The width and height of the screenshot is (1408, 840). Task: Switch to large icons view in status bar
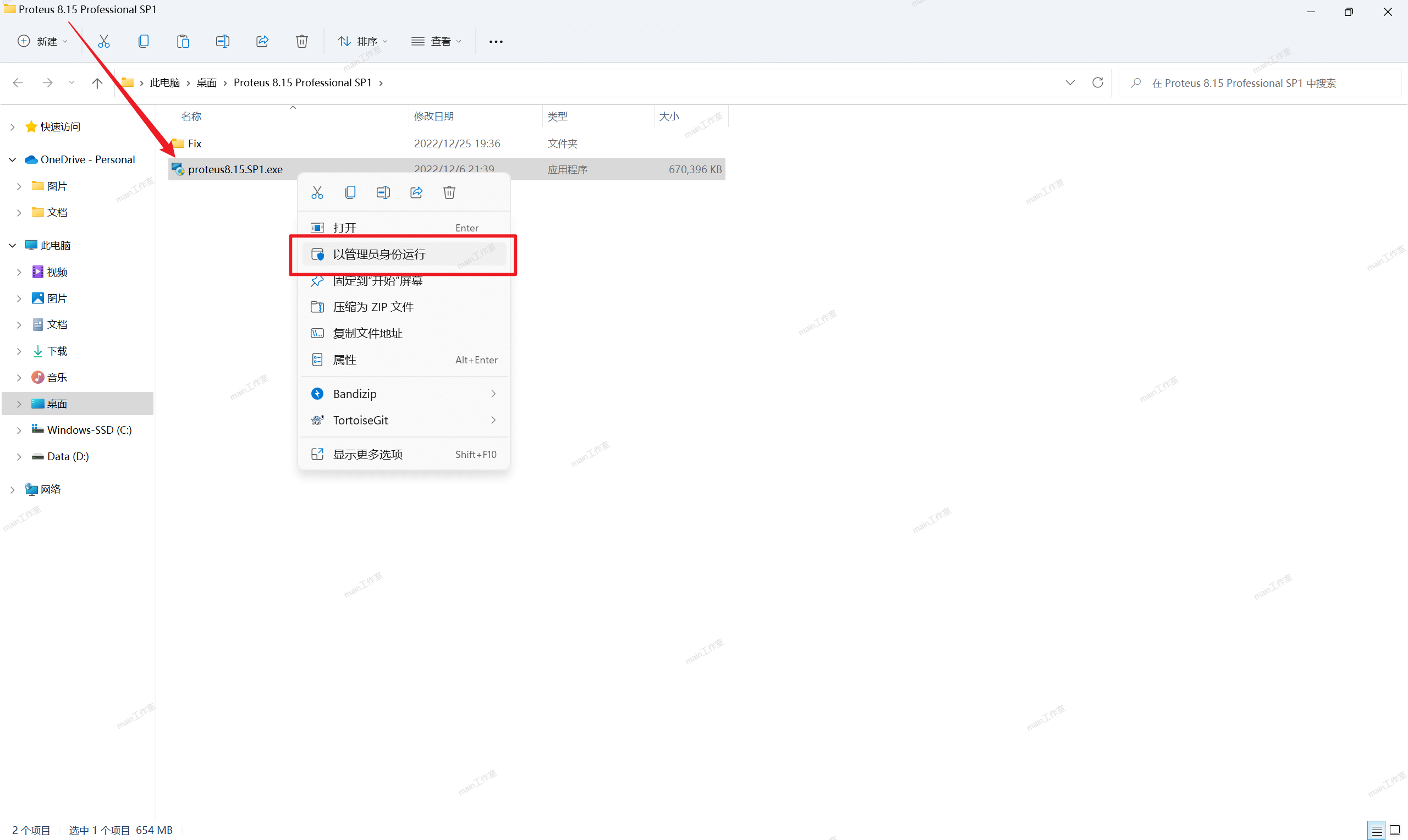tap(1394, 830)
